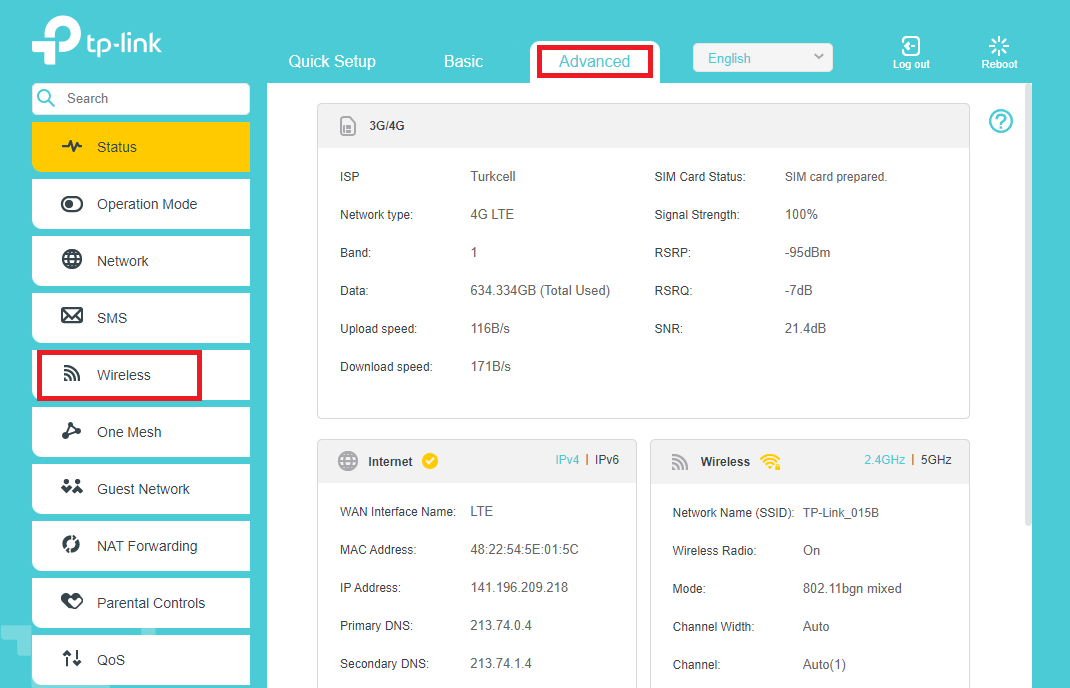Screen dimensions: 1070x688
Task: Open Wireless settings in sidebar
Action: point(123,375)
